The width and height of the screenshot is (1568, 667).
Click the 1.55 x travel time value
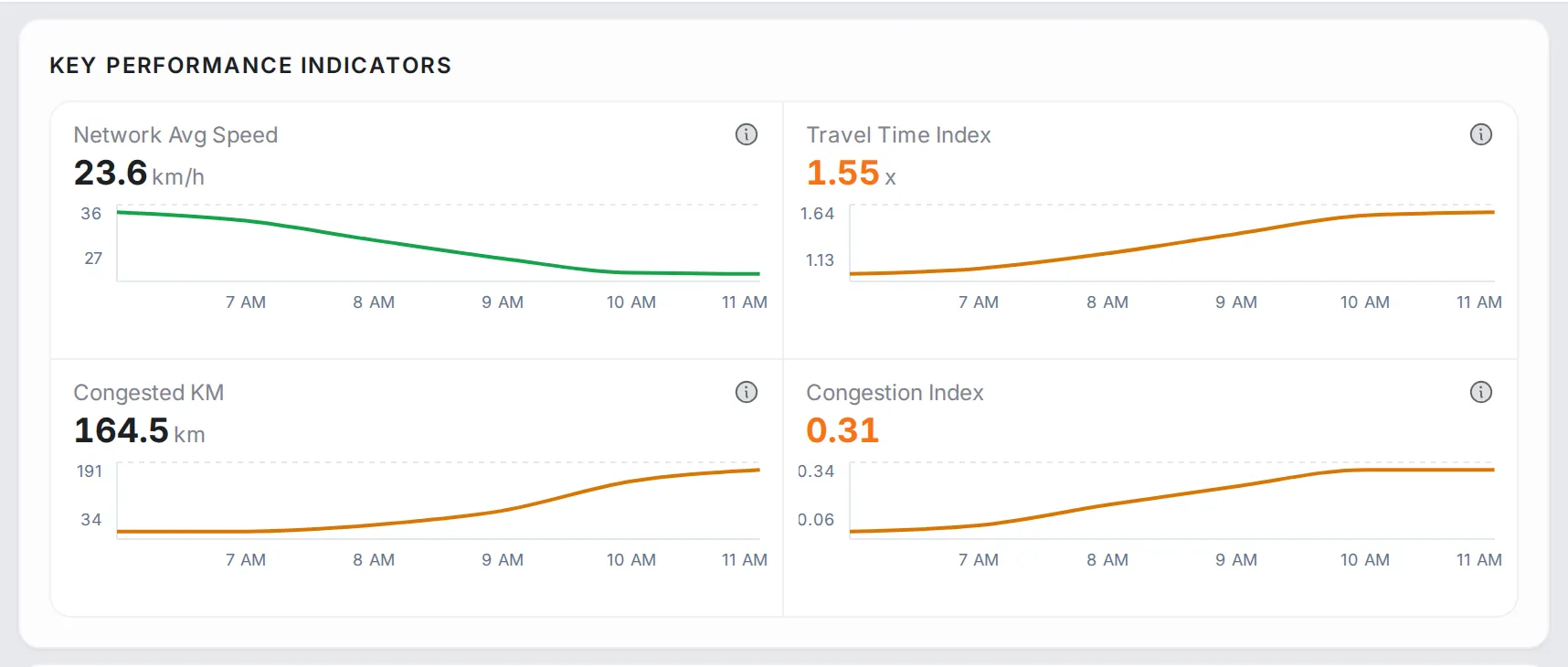(851, 173)
